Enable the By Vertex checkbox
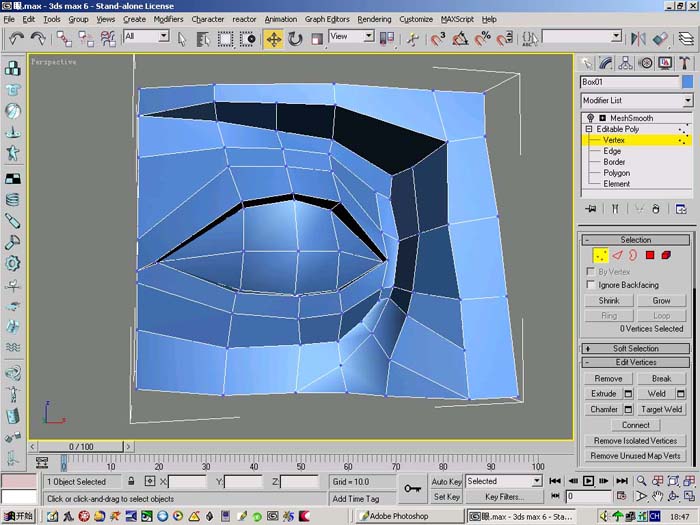Screen dimensions: 700x525 [x=590, y=271]
